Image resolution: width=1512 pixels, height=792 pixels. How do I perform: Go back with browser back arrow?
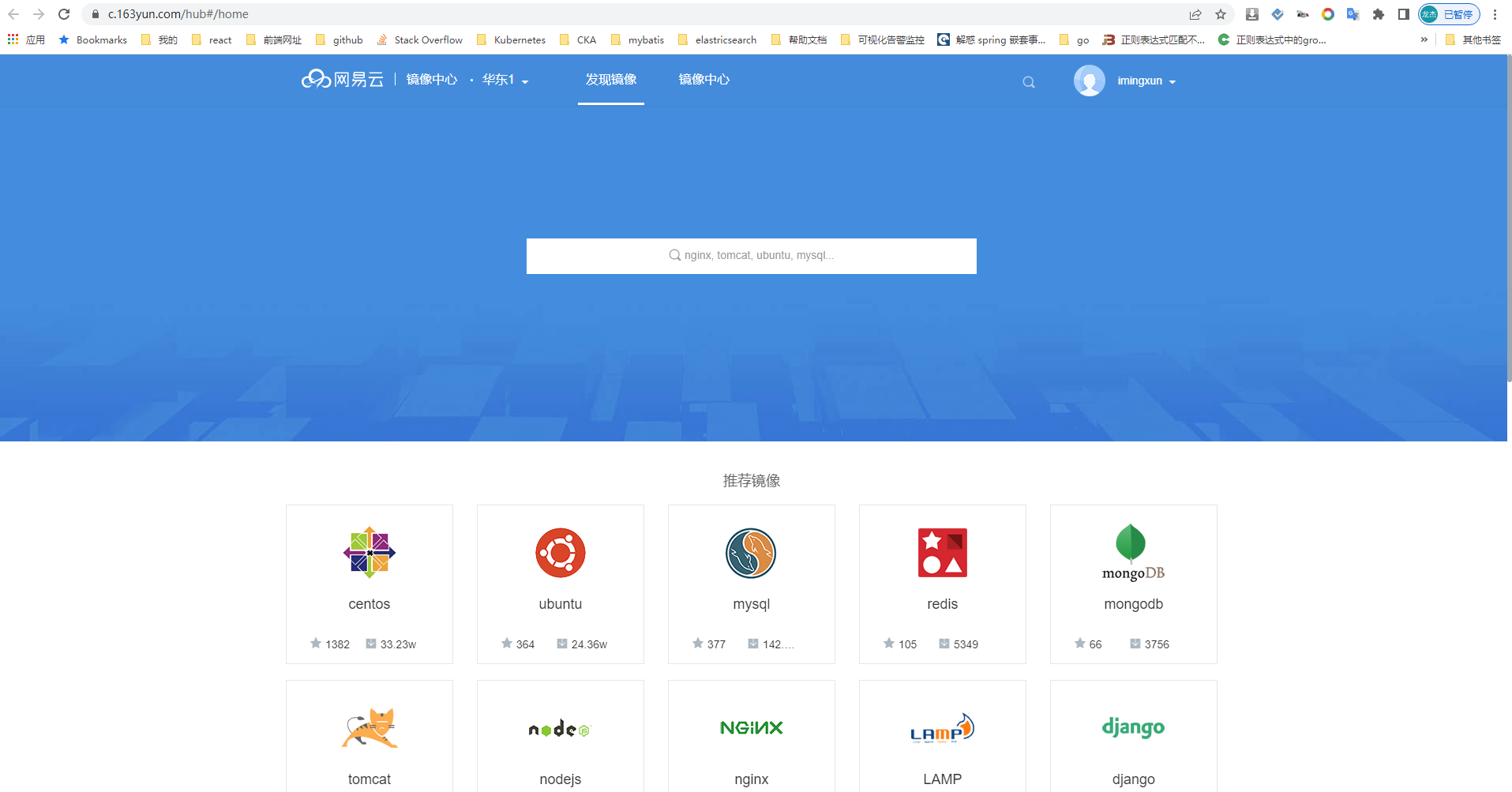tap(13, 14)
